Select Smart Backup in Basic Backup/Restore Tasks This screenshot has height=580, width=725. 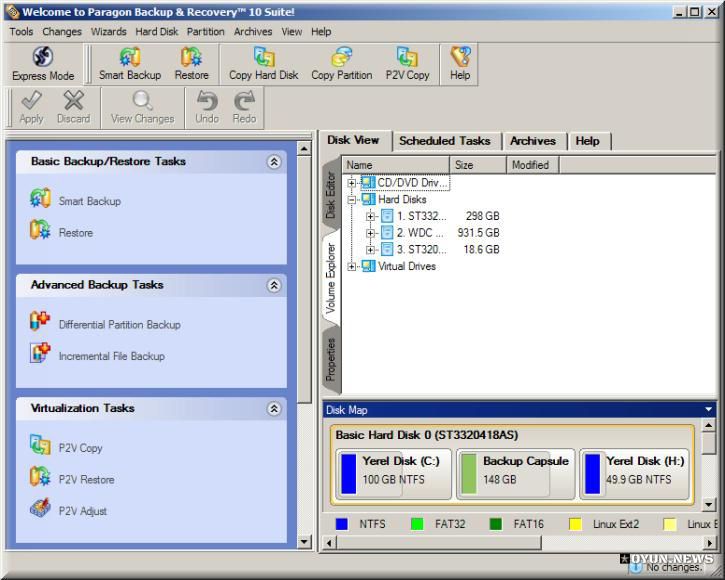click(75, 200)
